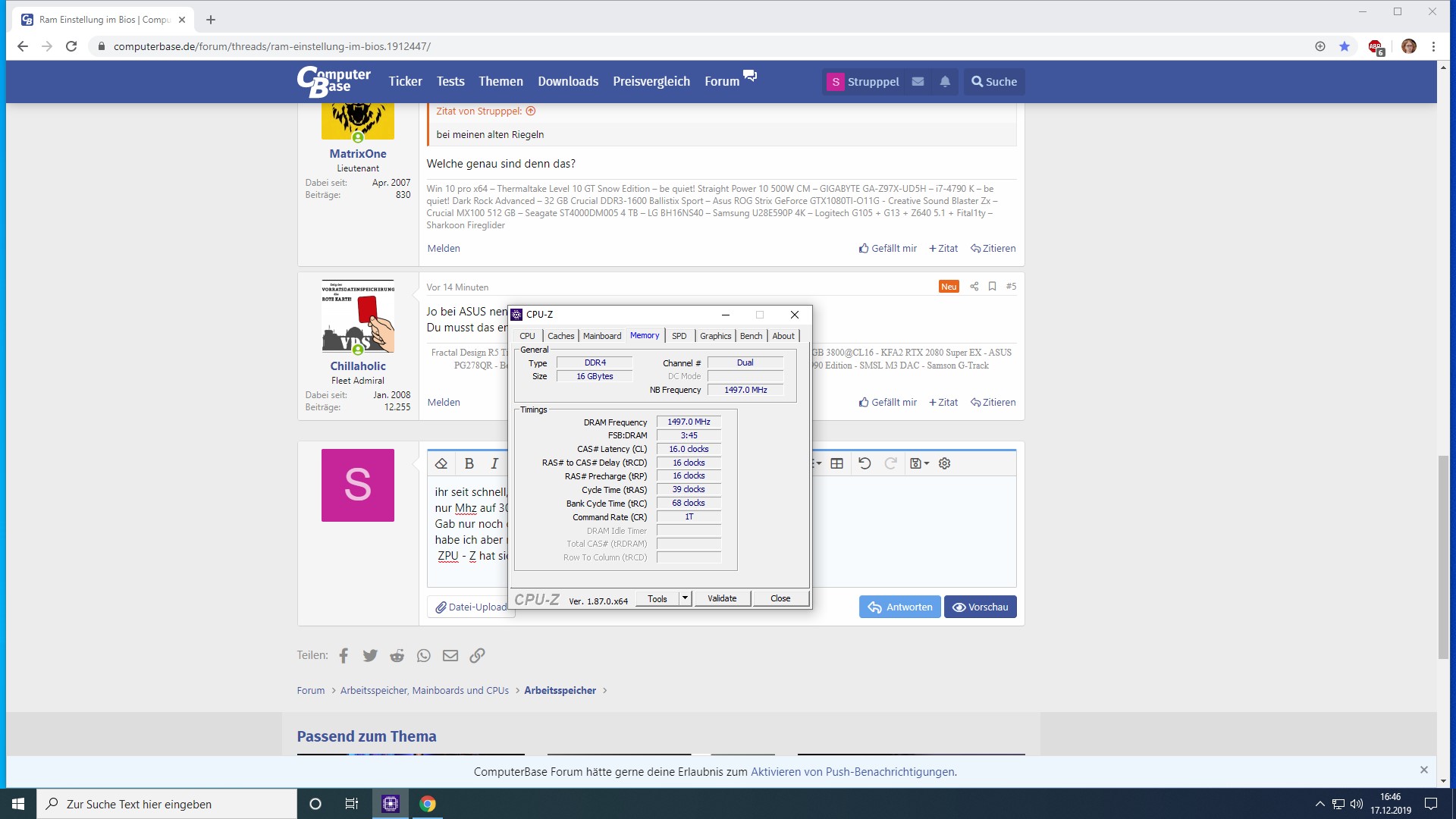Click the undo arrow in editor toolbar
This screenshot has width=1456, height=819.
pyautogui.click(x=864, y=463)
